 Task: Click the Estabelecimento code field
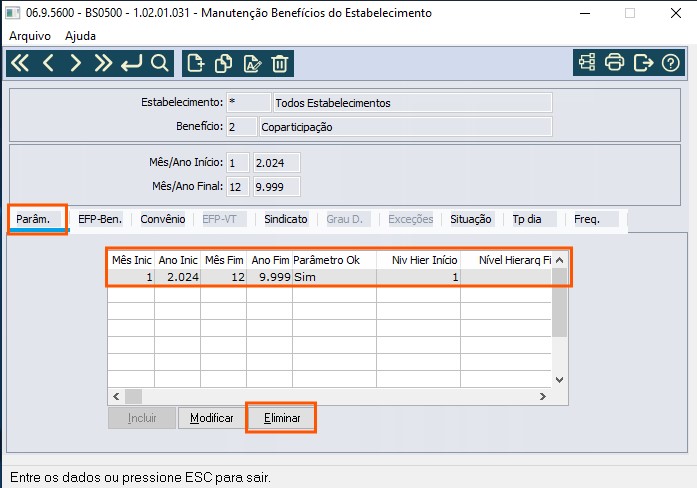coord(248,102)
